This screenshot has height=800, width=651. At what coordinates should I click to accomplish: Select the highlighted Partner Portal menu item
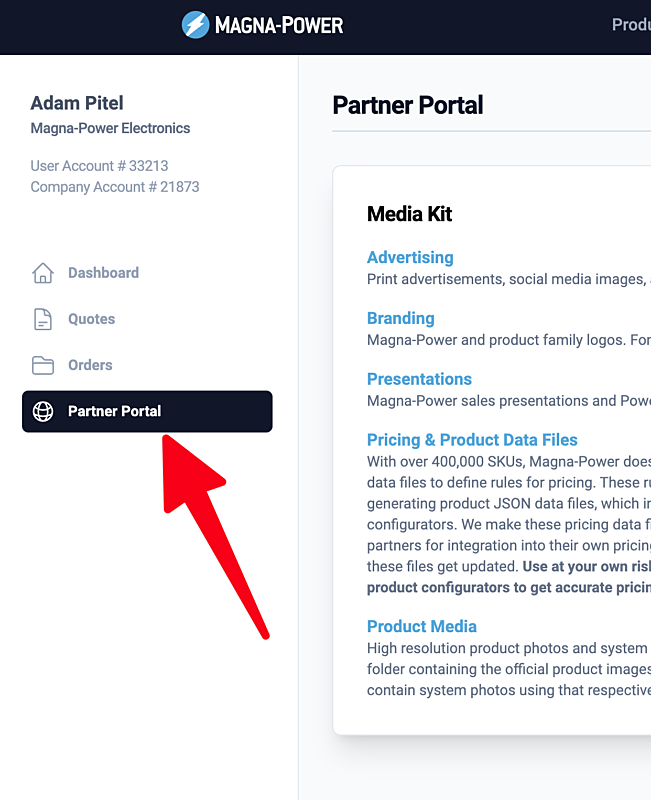147,411
